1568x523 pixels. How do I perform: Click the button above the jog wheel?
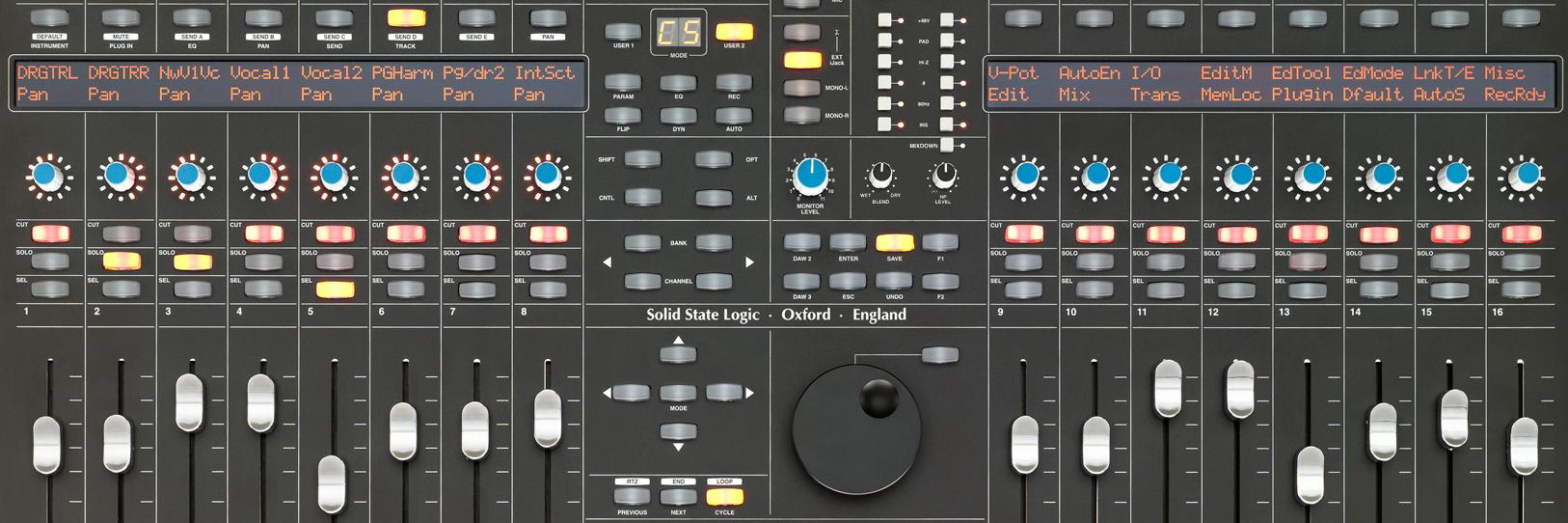point(940,355)
